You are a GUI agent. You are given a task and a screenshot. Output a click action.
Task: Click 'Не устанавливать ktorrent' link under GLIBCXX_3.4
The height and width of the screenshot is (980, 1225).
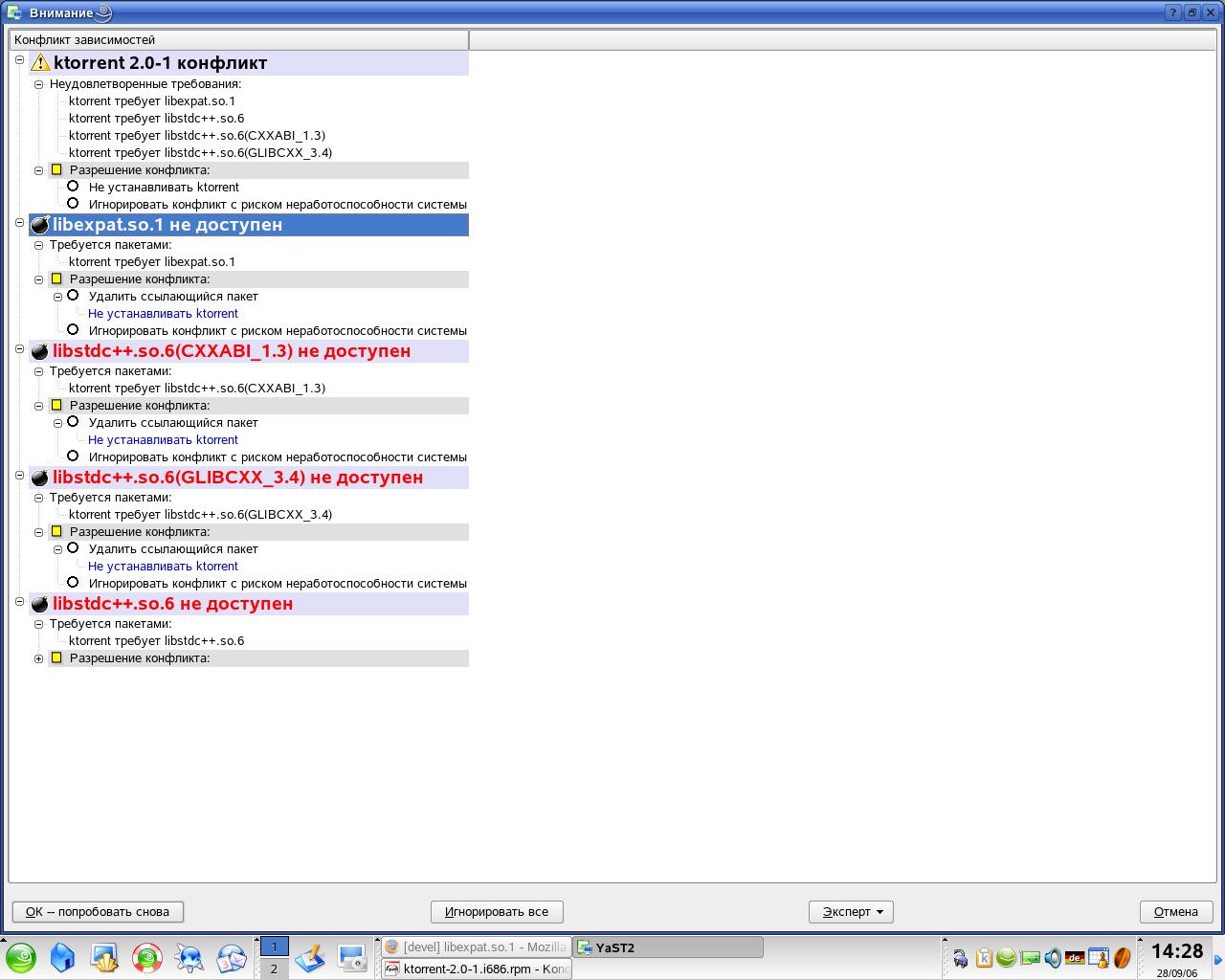pyautogui.click(x=163, y=567)
